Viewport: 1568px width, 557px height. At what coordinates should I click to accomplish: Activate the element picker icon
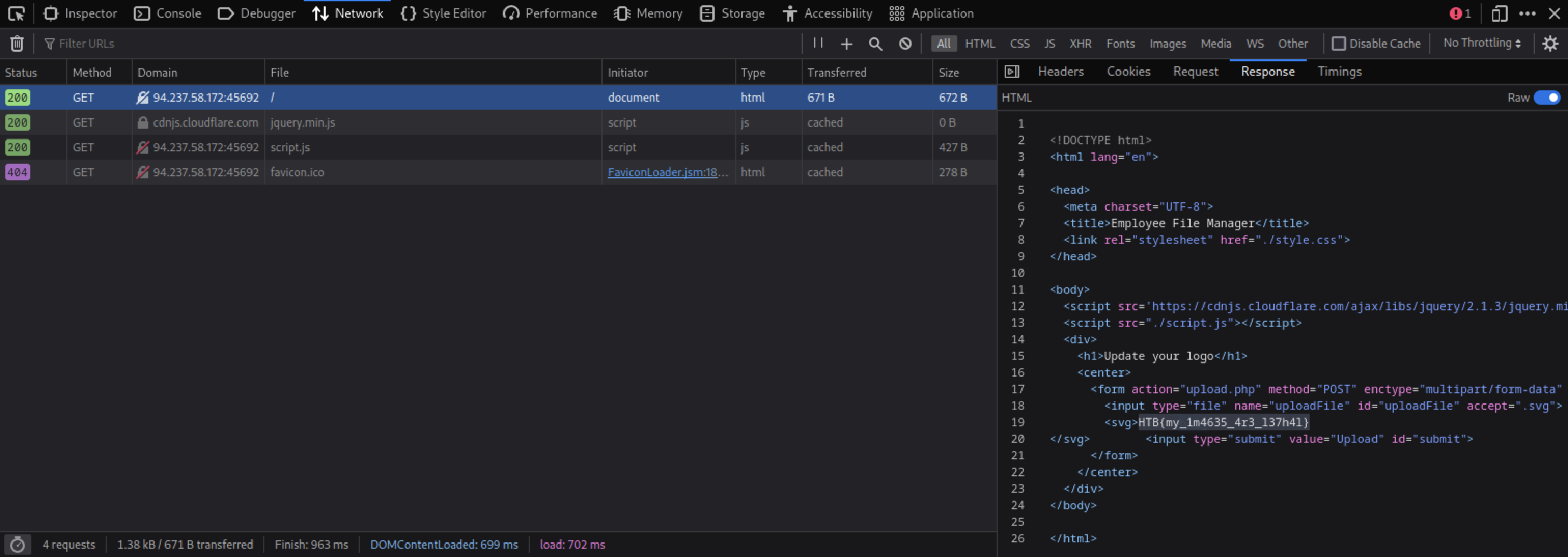pyautogui.click(x=17, y=13)
